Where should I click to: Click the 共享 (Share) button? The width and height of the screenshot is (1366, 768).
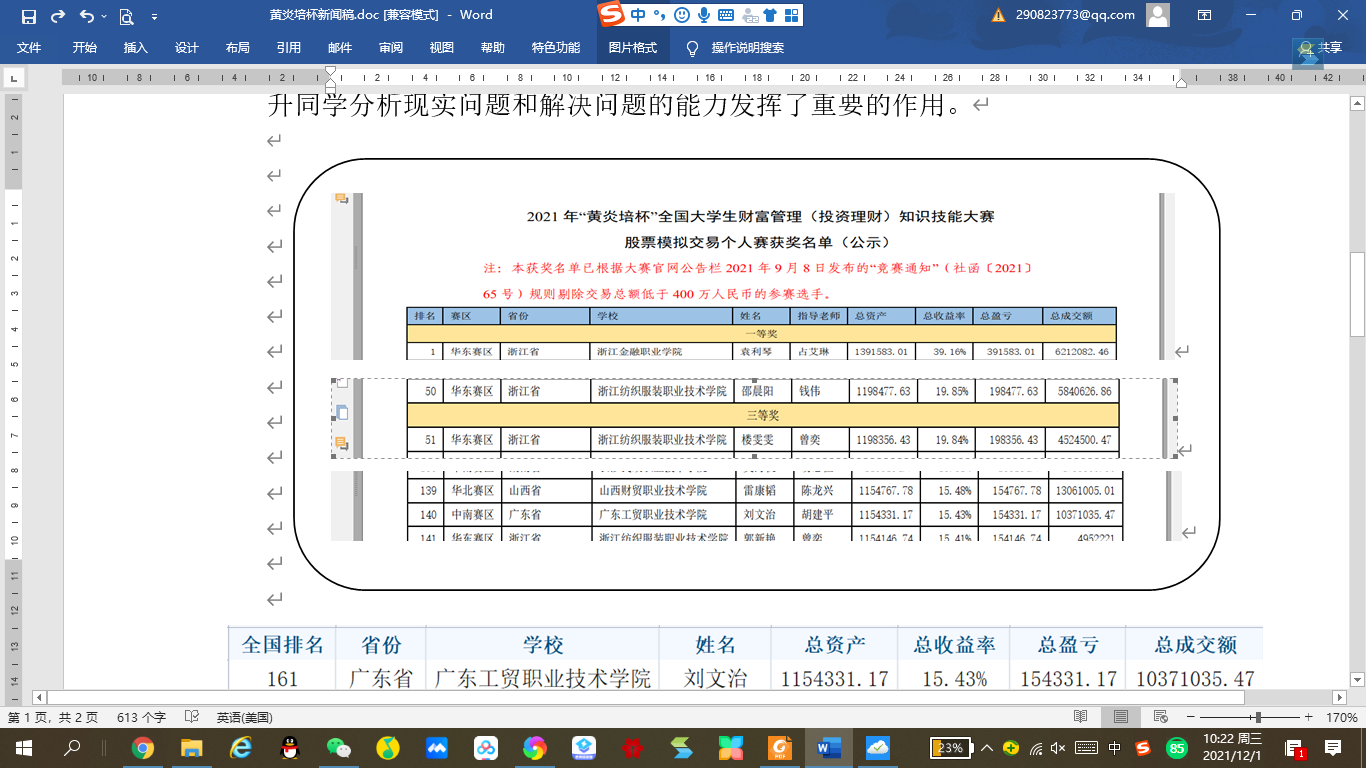[x=1320, y=48]
